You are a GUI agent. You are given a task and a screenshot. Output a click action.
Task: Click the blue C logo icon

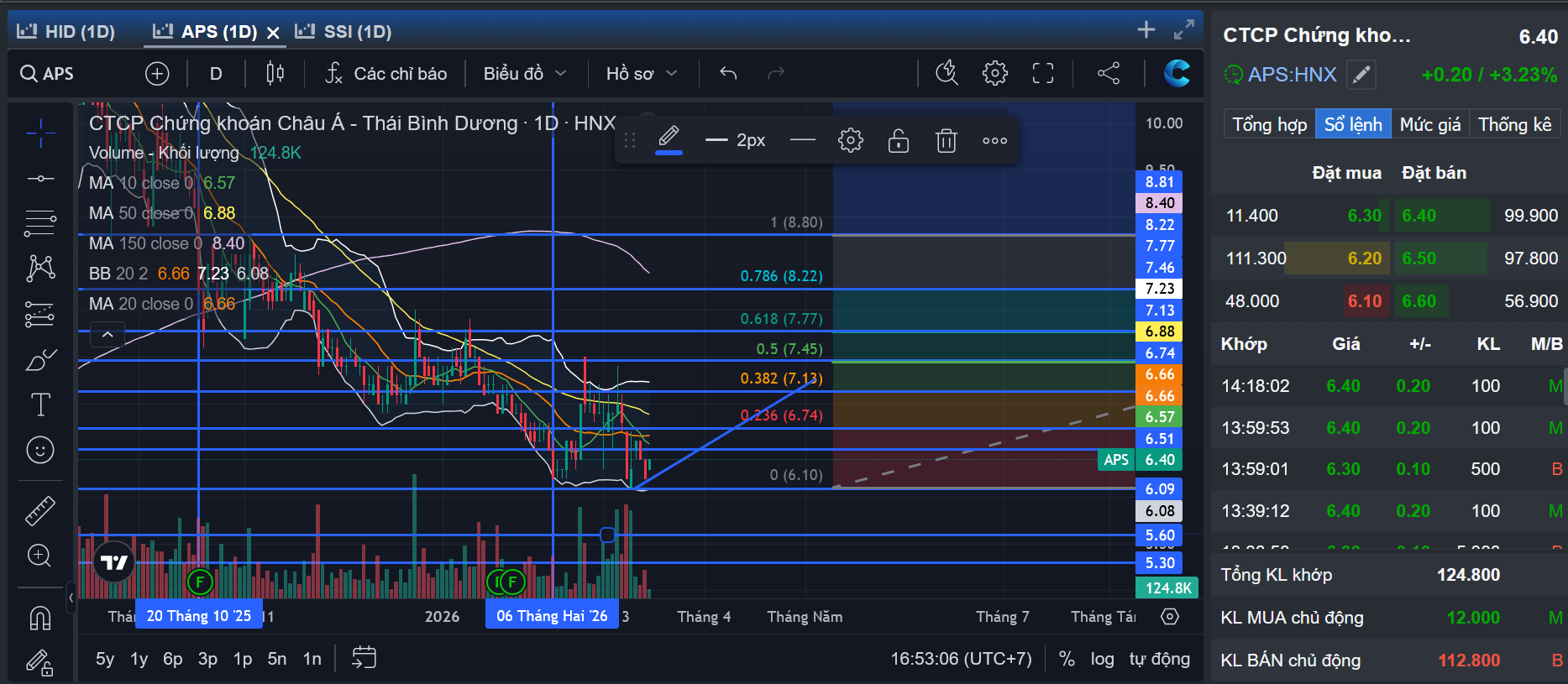tap(1177, 74)
